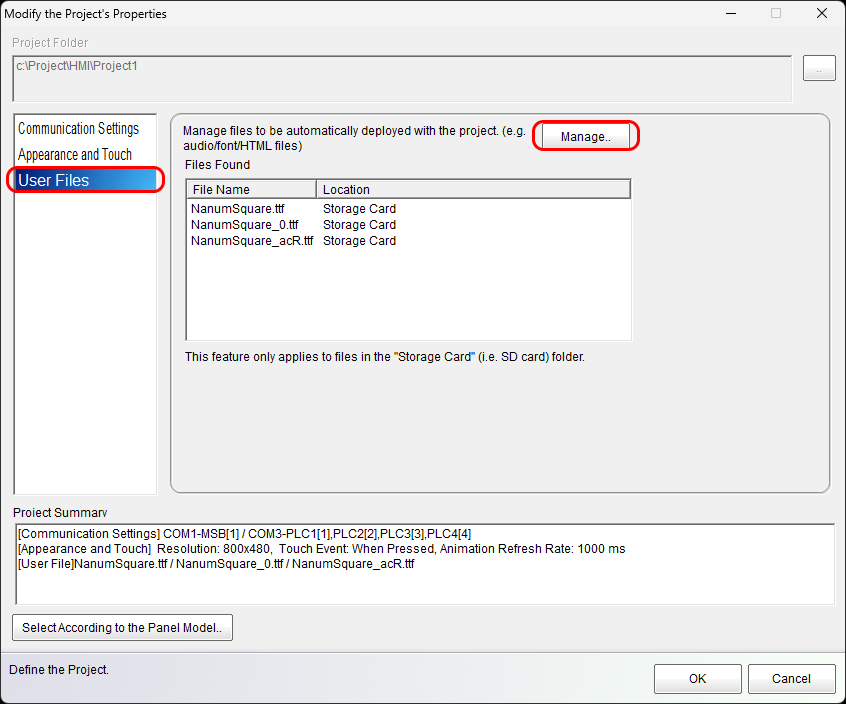Open the Communication Settings section
The image size is (846, 704).
click(79, 129)
